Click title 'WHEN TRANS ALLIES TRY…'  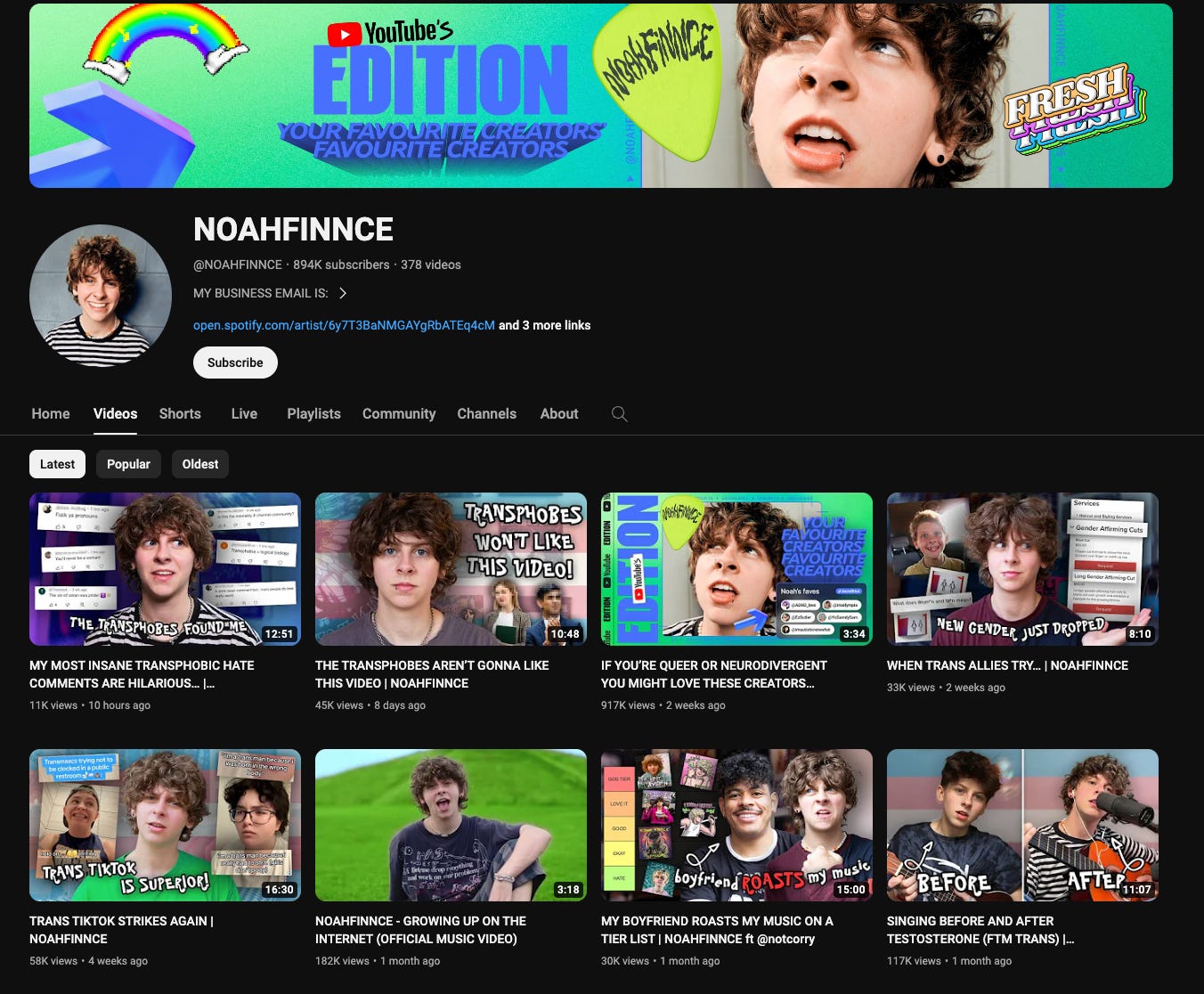1007,665
